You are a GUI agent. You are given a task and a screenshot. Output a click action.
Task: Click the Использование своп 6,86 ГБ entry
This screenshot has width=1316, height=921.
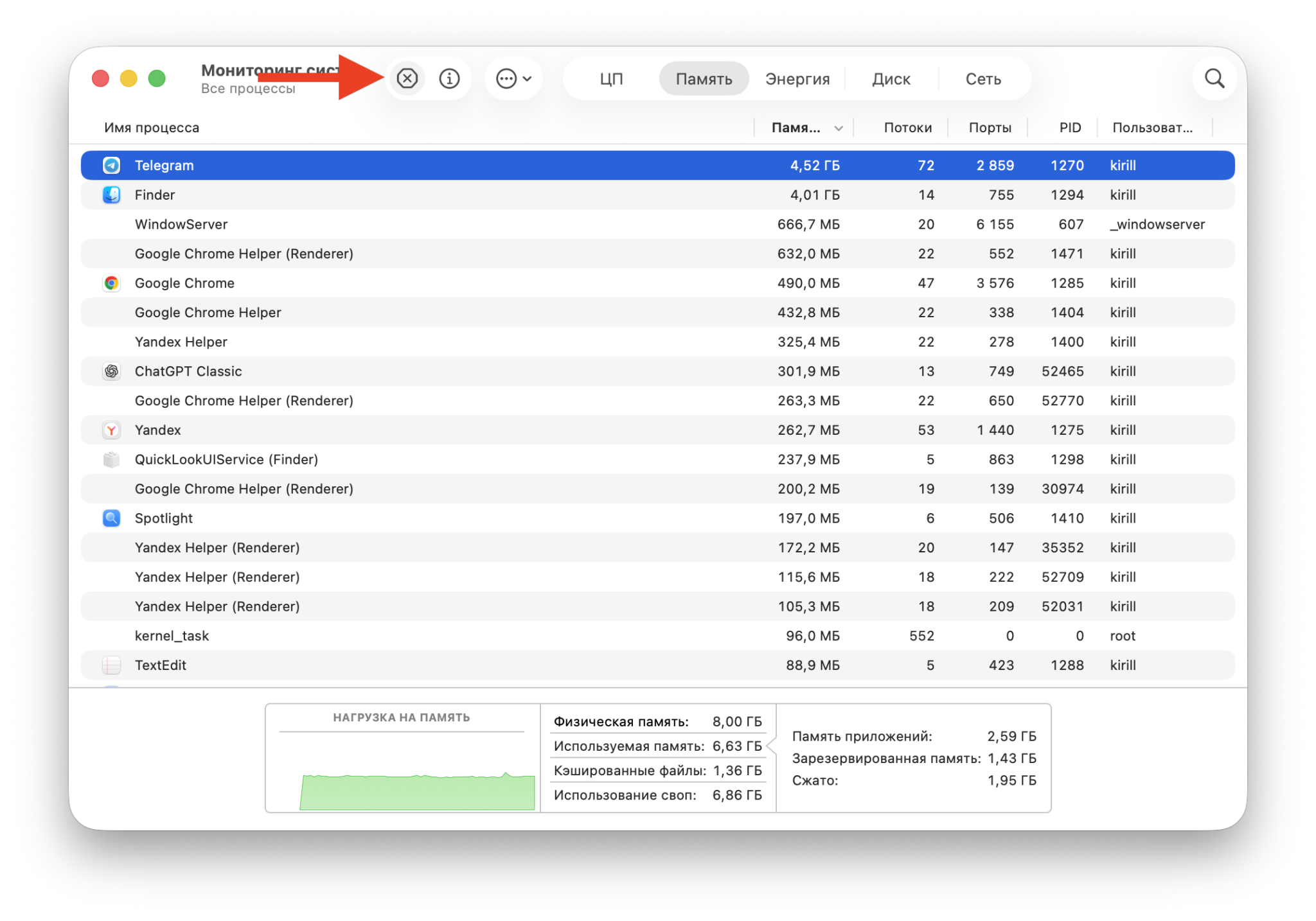click(x=658, y=795)
